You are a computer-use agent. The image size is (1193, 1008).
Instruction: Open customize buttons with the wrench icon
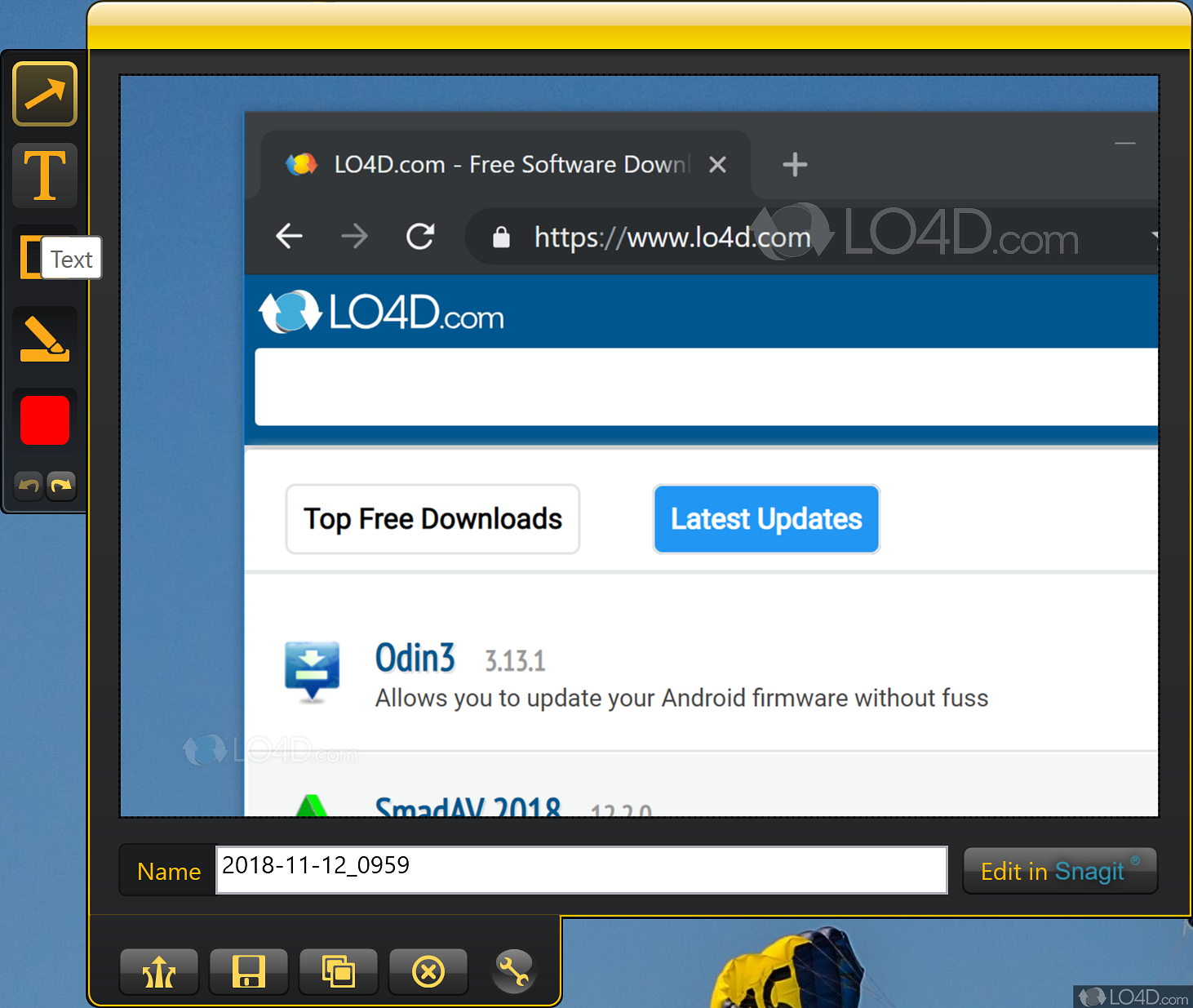coord(514,971)
